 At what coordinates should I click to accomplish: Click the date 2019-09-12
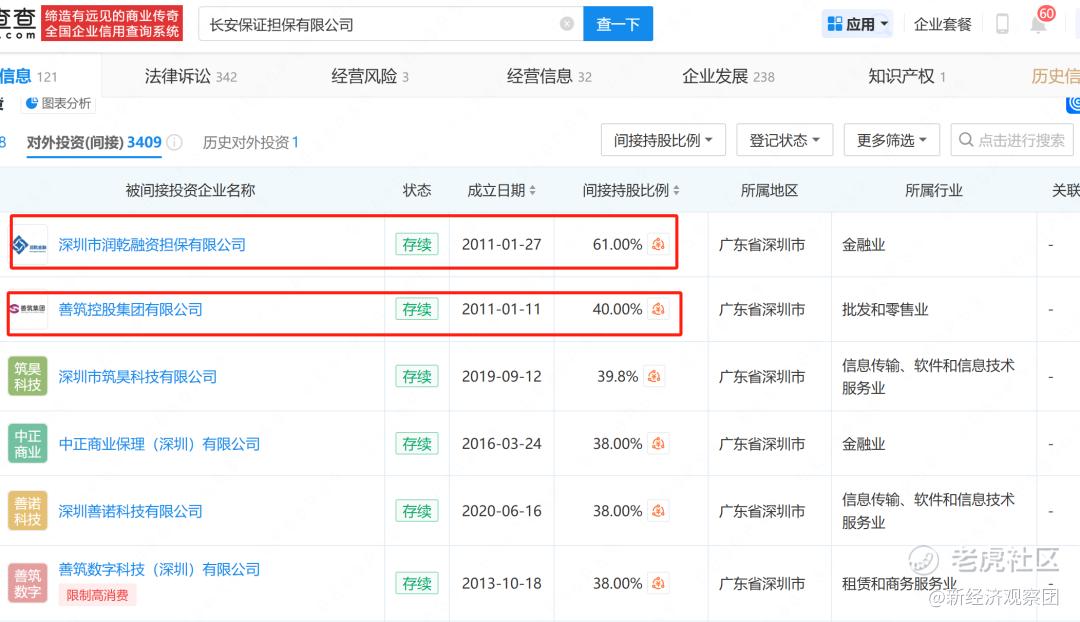(501, 376)
